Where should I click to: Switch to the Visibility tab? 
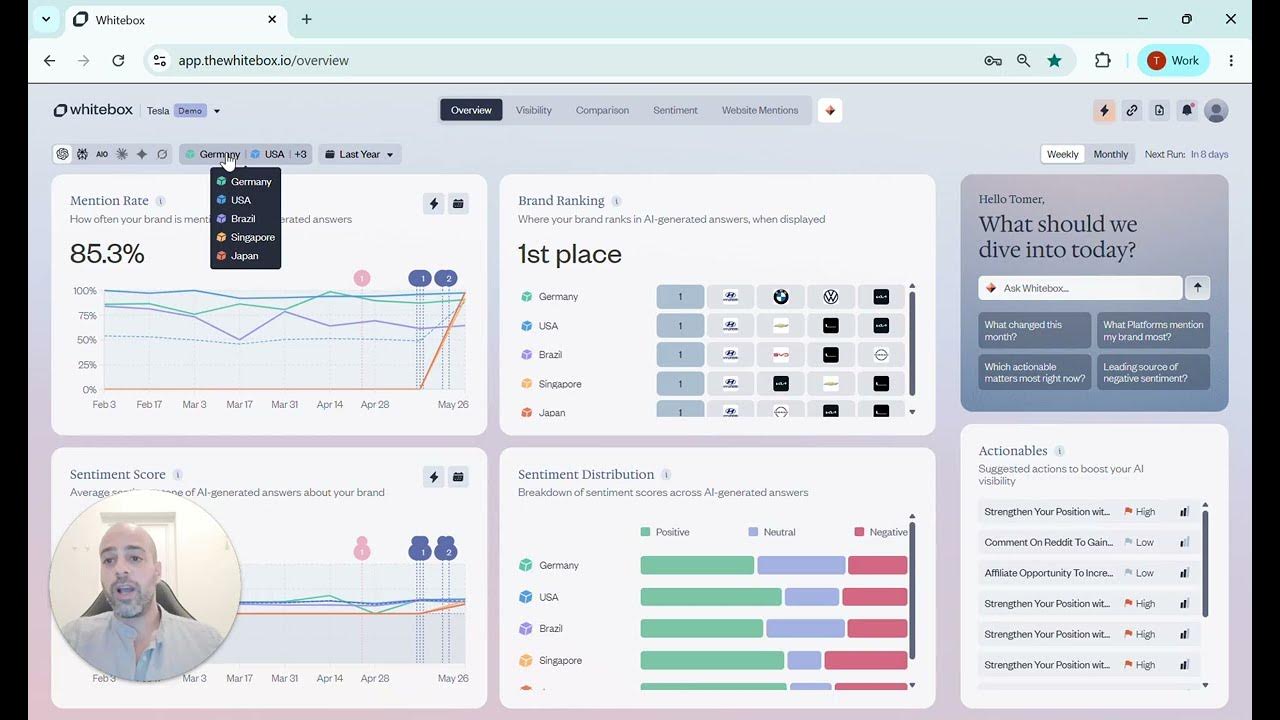[x=534, y=110]
